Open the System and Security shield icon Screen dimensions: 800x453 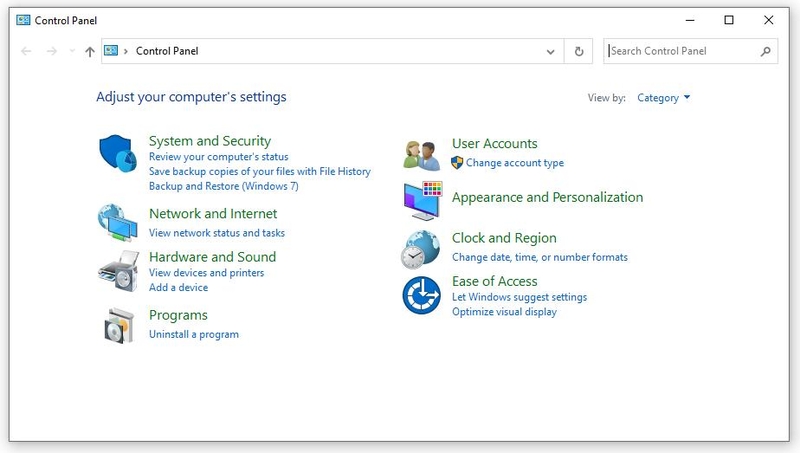tap(118, 154)
